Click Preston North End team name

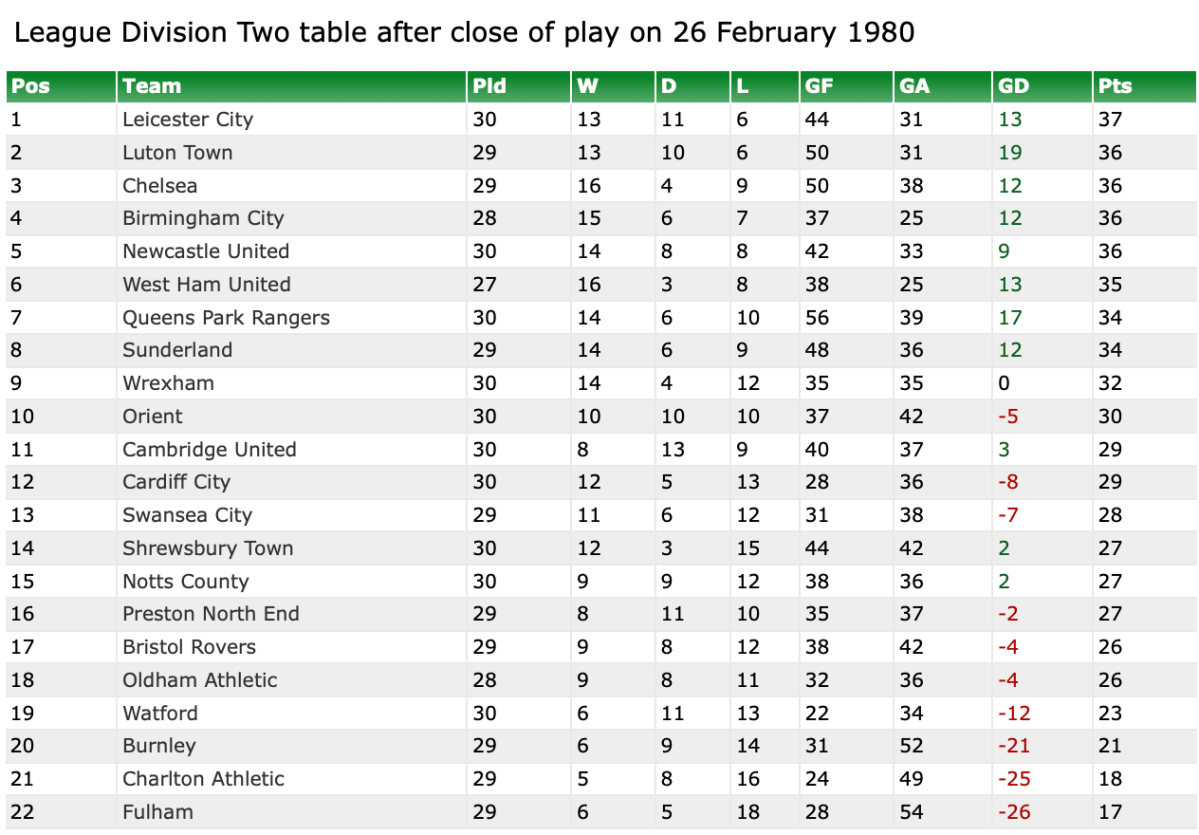pyautogui.click(x=211, y=614)
